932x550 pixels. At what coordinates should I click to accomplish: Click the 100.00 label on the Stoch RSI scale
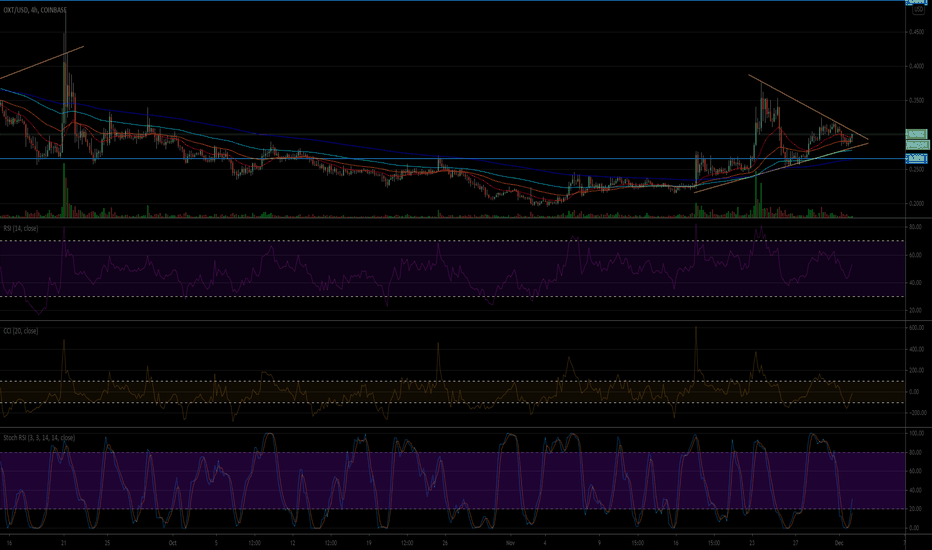coord(916,433)
